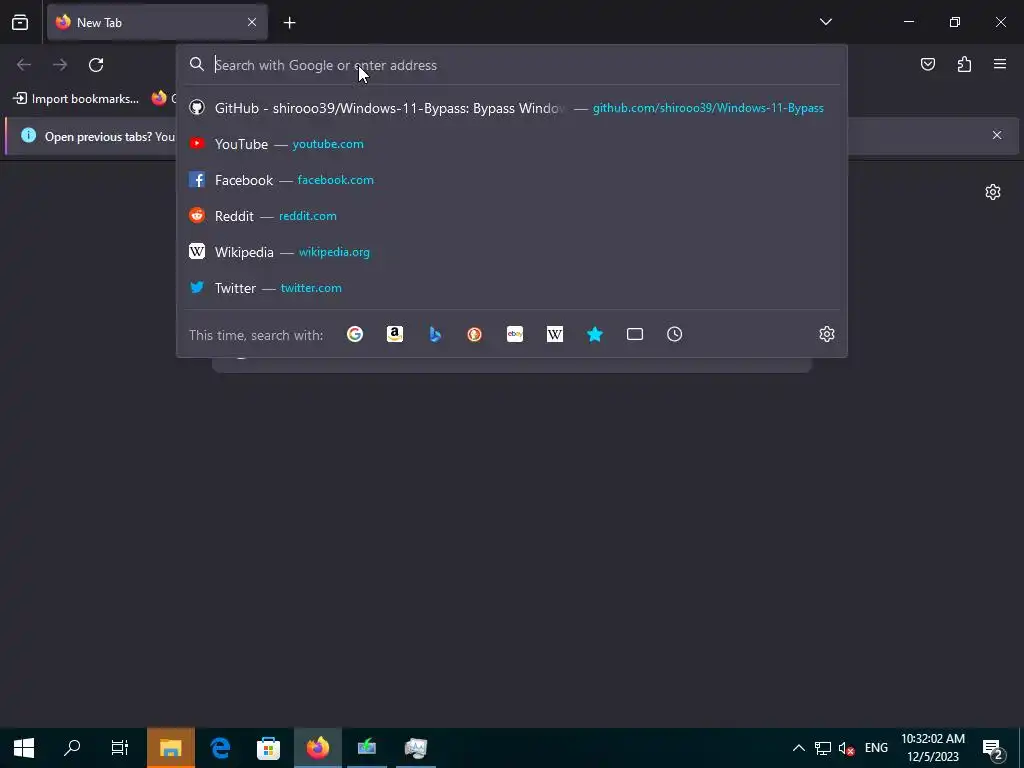Viewport: 1024px width, 768px height.
Task: Open the Firefox View icon in tab strip
Action: (20, 22)
